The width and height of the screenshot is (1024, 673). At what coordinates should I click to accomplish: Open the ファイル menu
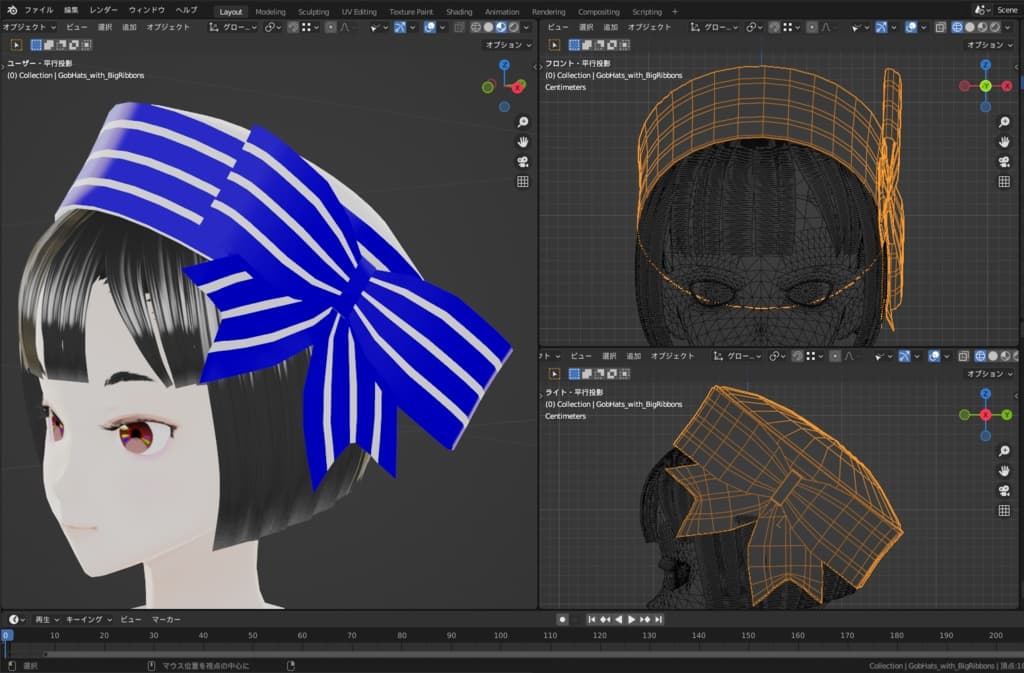click(x=39, y=10)
